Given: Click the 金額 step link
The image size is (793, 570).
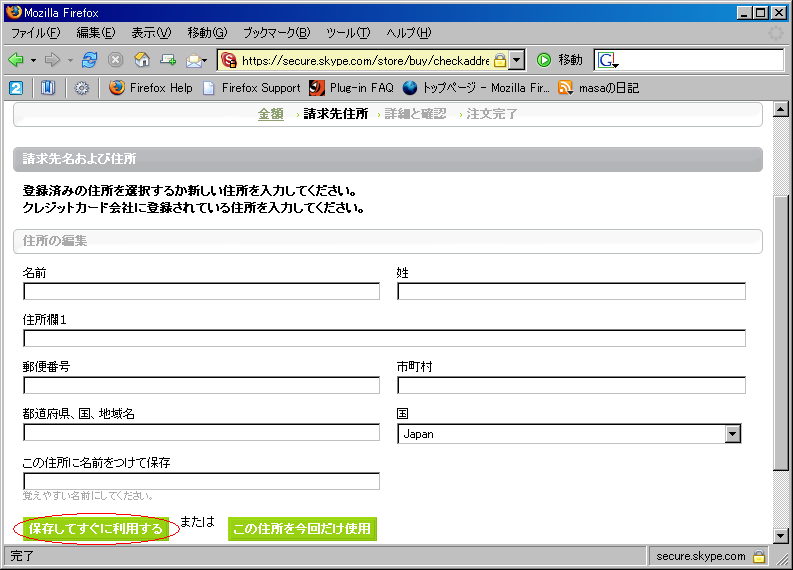Looking at the screenshot, I should point(270,114).
